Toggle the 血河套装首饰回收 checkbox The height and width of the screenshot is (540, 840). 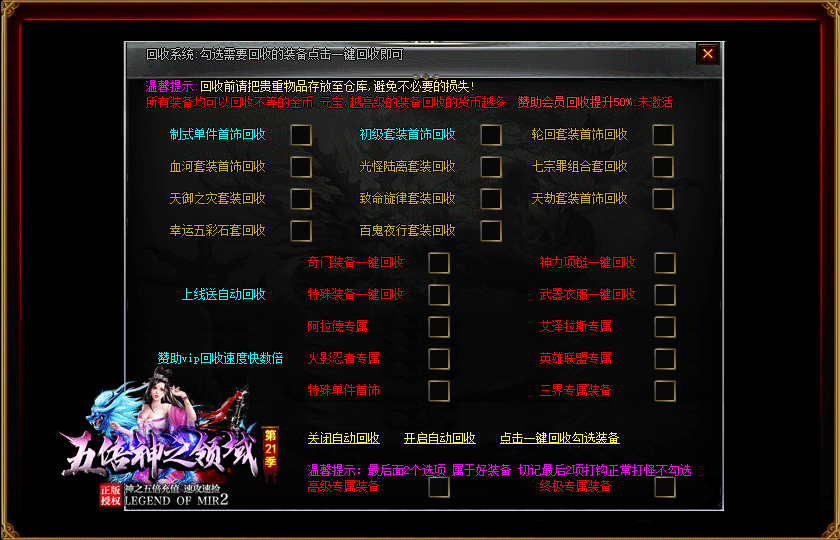[x=301, y=167]
